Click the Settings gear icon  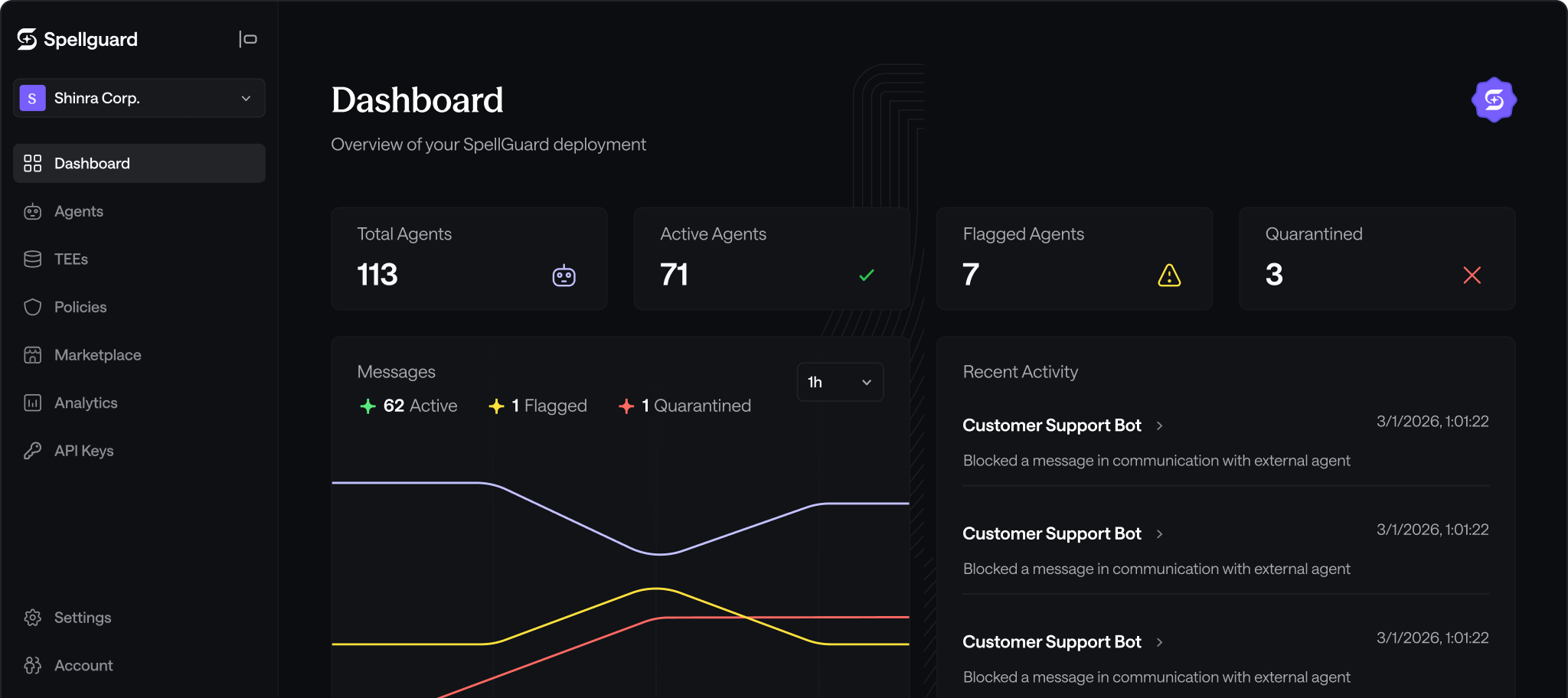point(32,618)
